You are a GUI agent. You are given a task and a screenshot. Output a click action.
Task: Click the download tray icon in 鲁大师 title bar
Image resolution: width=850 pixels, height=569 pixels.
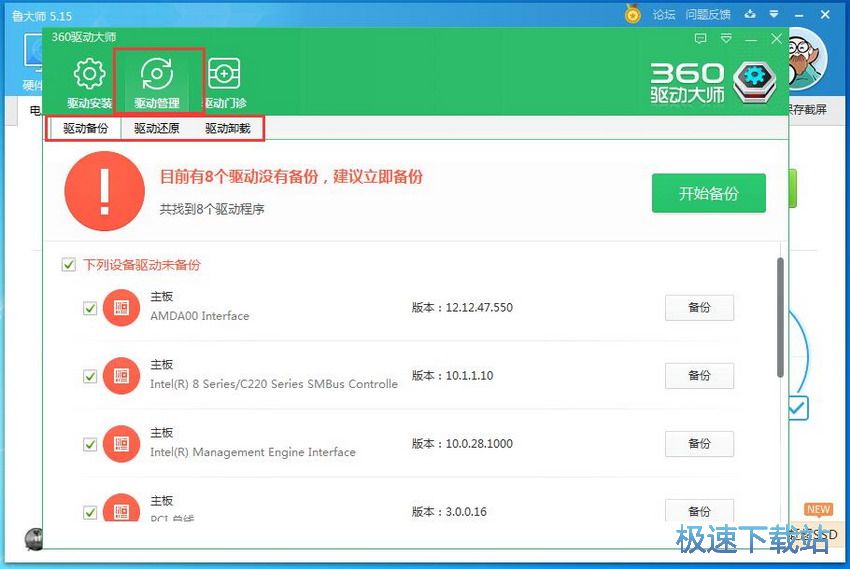(x=750, y=14)
